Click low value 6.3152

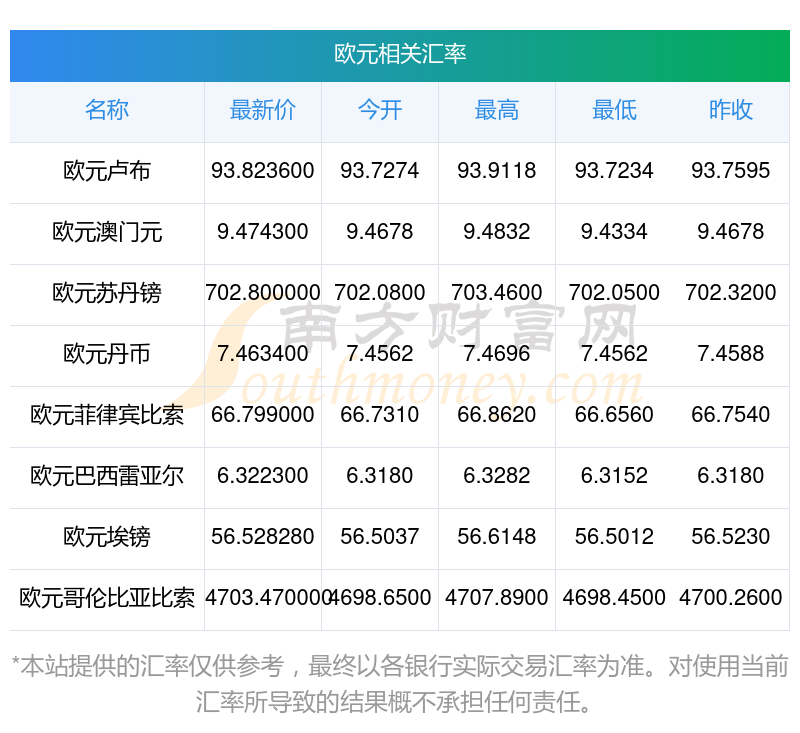point(614,475)
